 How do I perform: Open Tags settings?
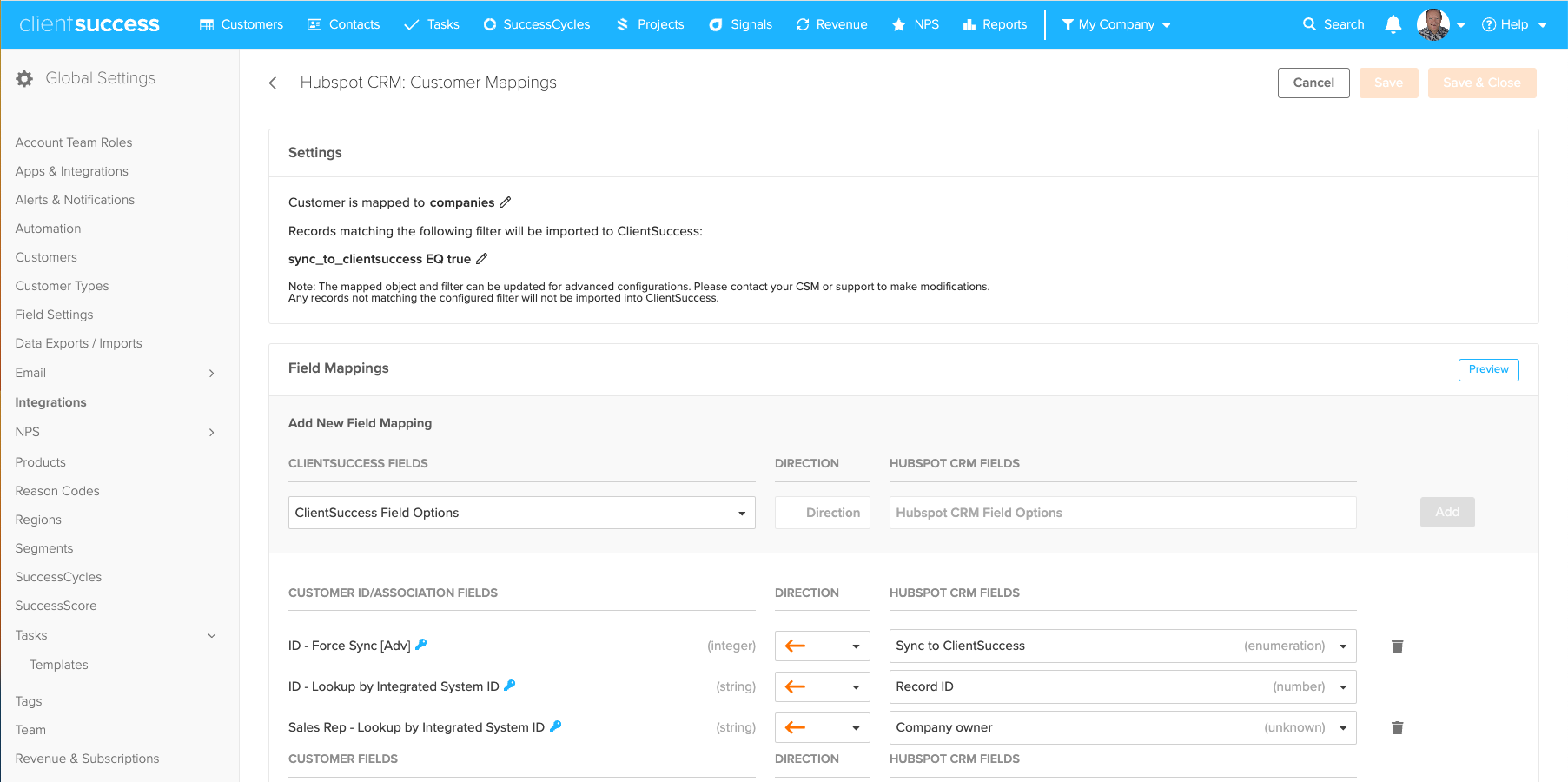tap(29, 701)
